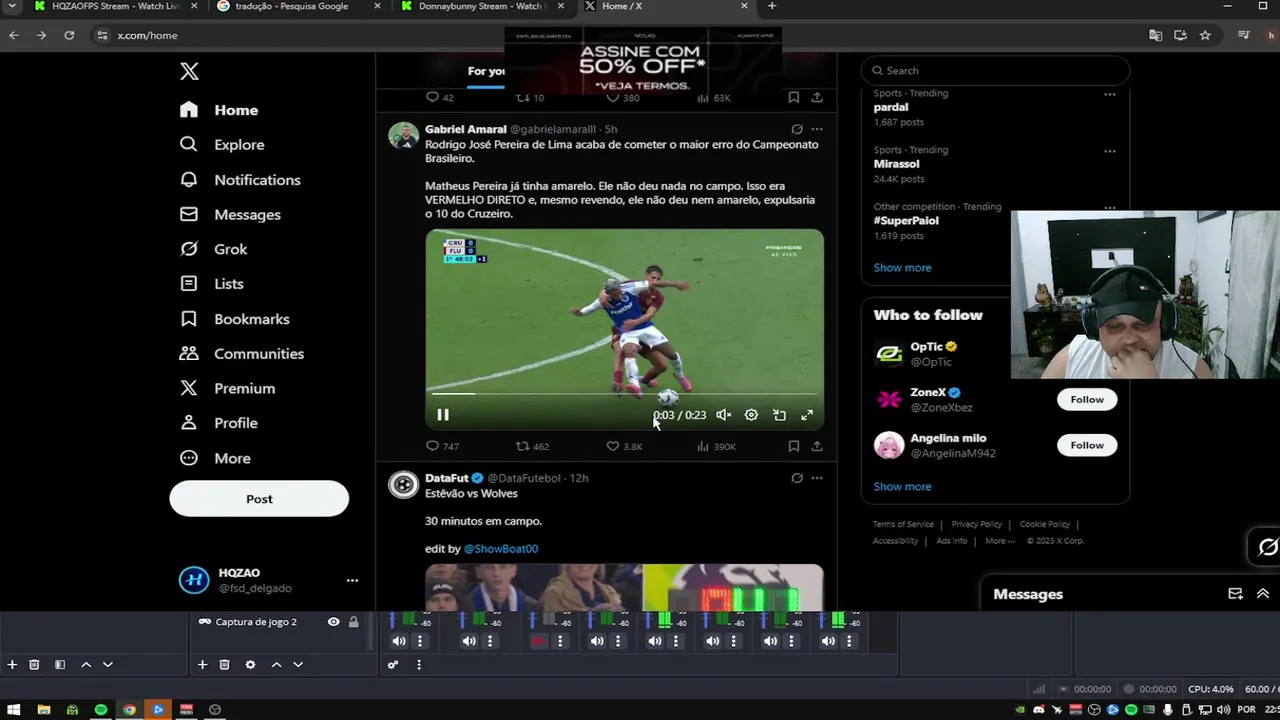The image size is (1280, 720).
Task: Toggle visibility of Captura de jogo 2
Action: (x=334, y=622)
